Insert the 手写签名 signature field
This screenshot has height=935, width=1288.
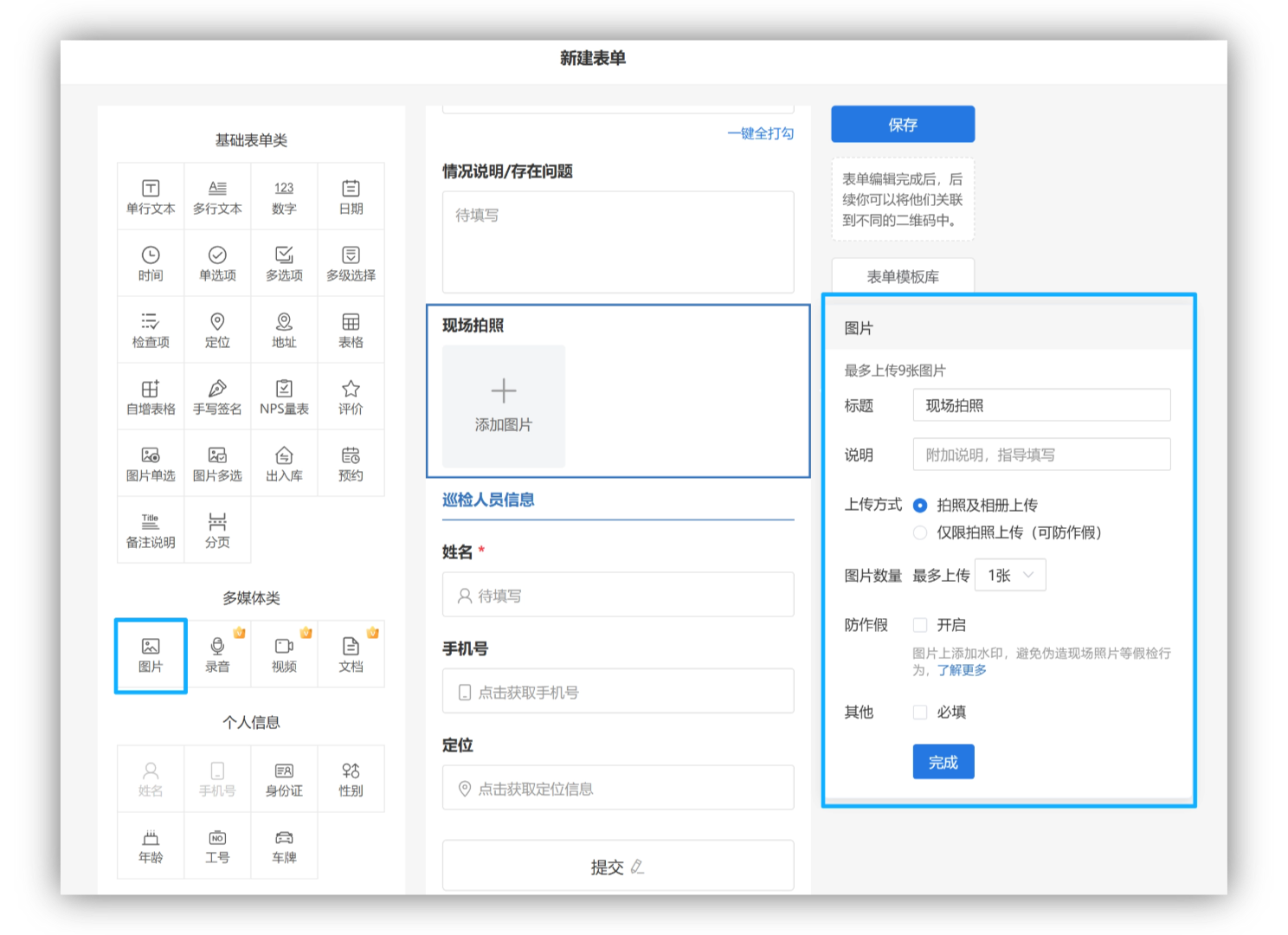point(217,397)
